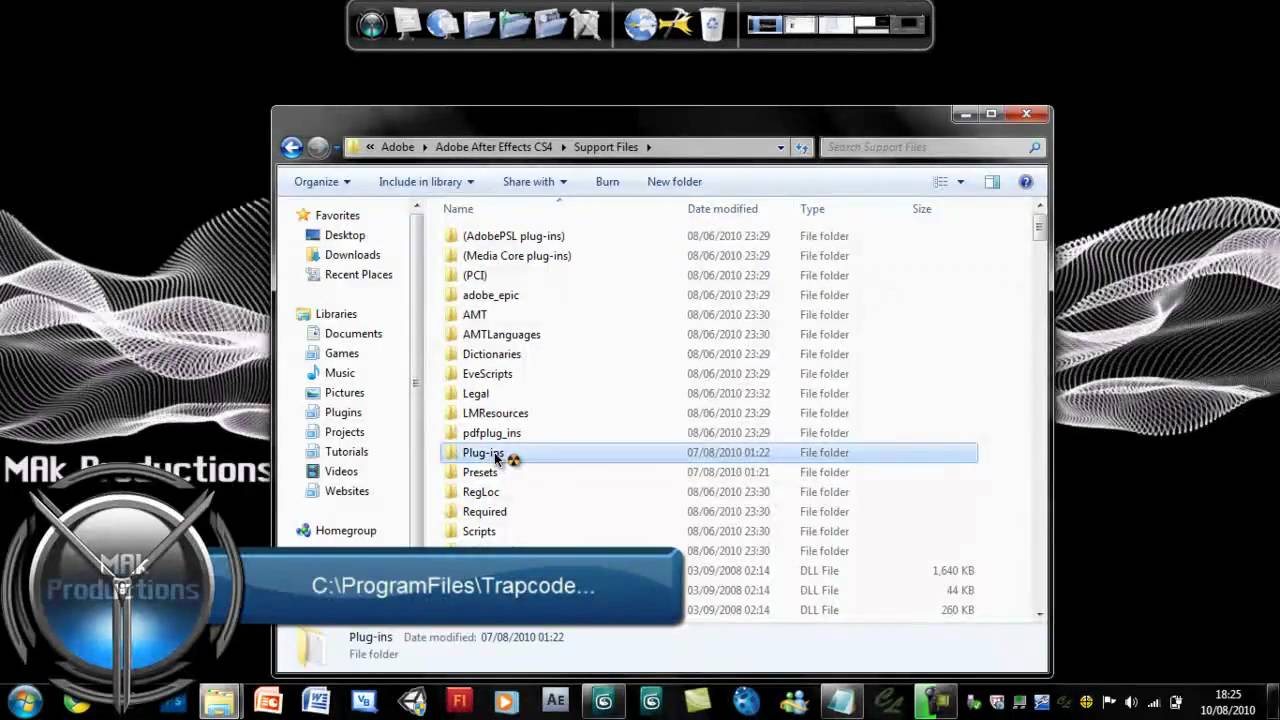Click the Explorer forward arrow button
The width and height of the screenshot is (1280, 720).
[318, 147]
